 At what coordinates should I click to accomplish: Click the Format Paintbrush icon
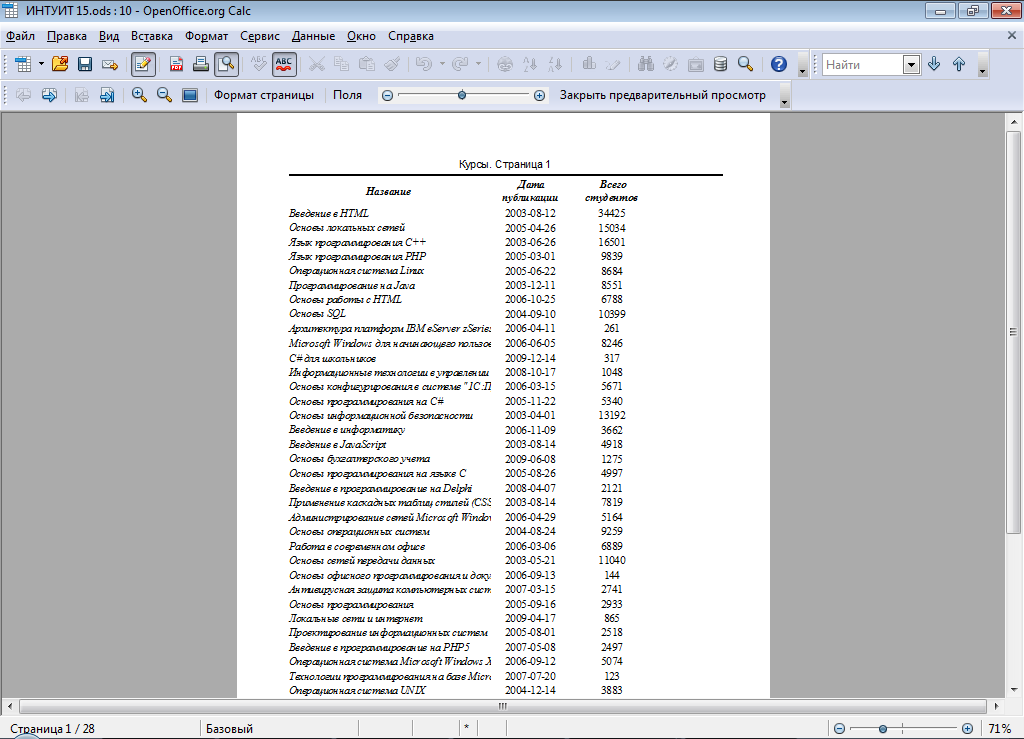(392, 64)
